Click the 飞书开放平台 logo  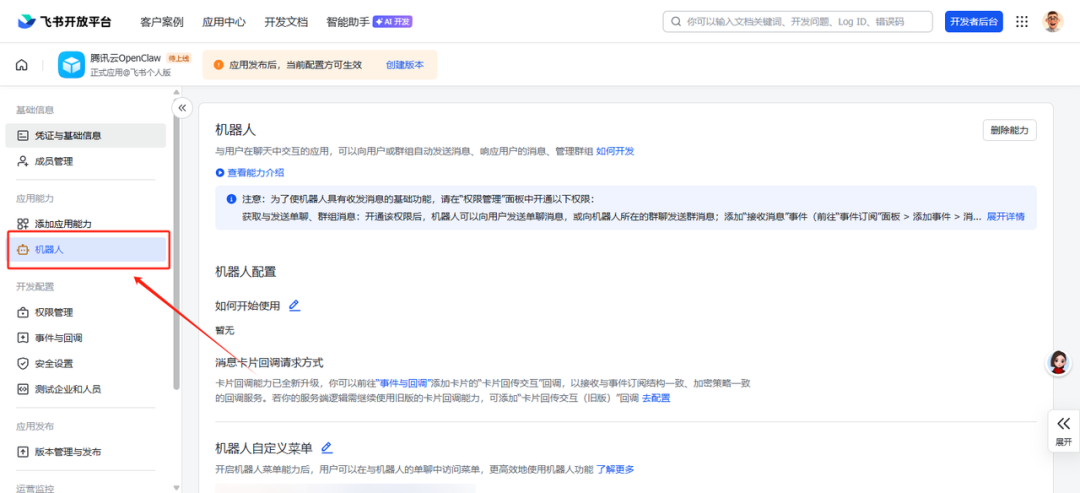click(64, 21)
